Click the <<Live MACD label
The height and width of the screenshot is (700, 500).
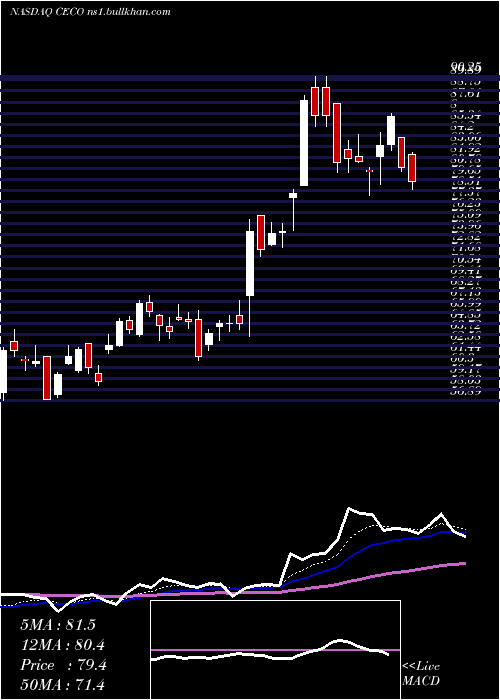(421, 674)
